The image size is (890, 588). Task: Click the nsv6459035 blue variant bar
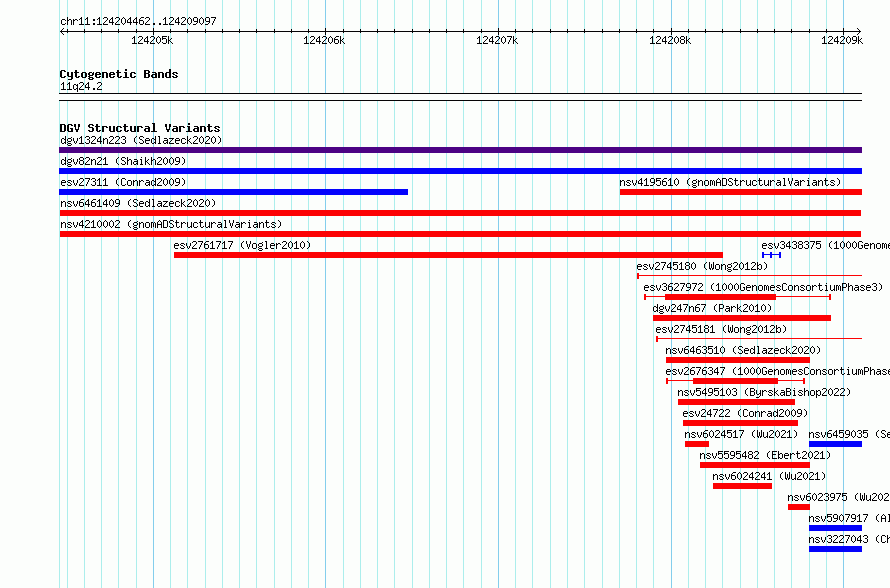point(836,444)
